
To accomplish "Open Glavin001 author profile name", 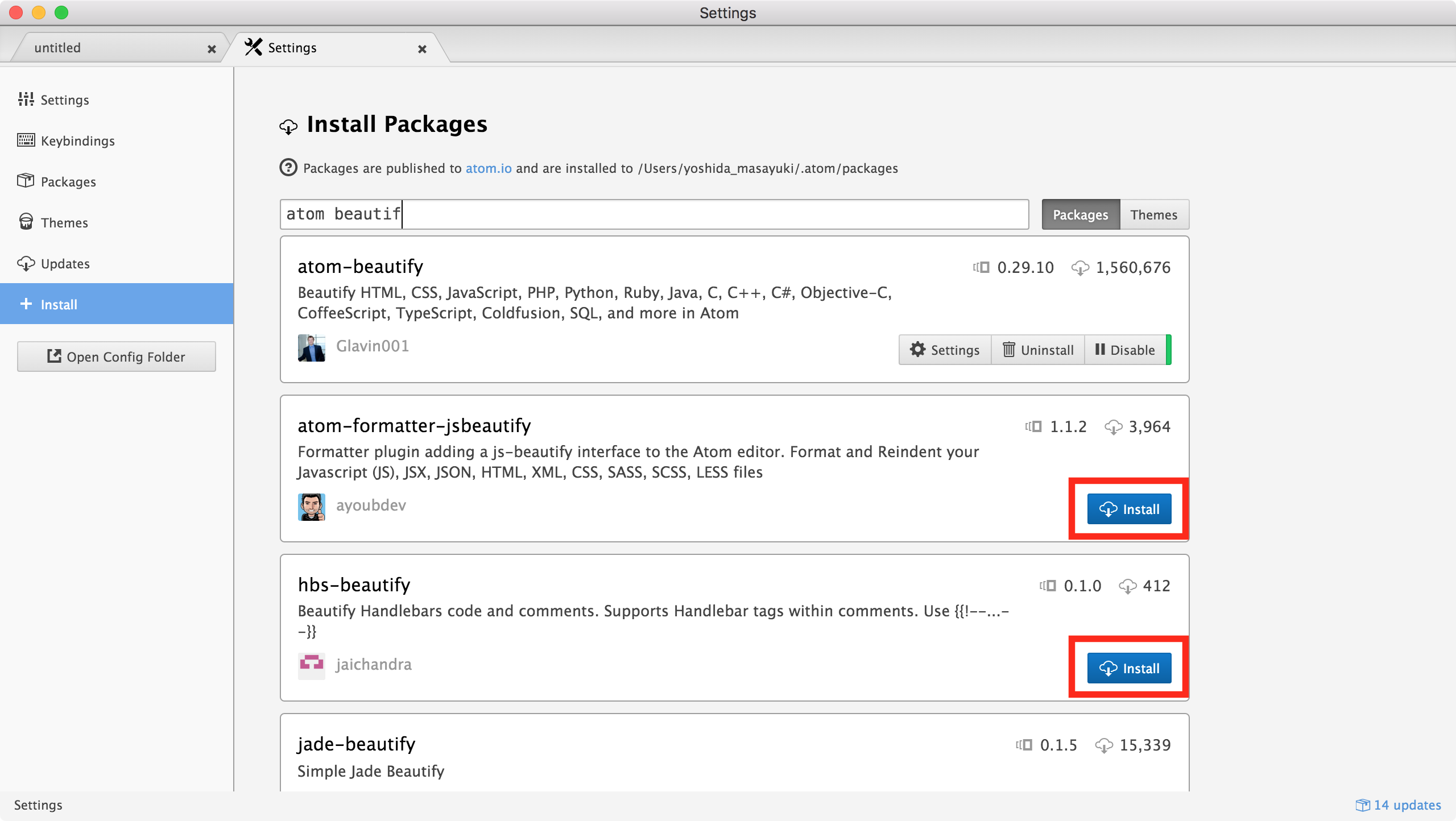I will 373,346.
